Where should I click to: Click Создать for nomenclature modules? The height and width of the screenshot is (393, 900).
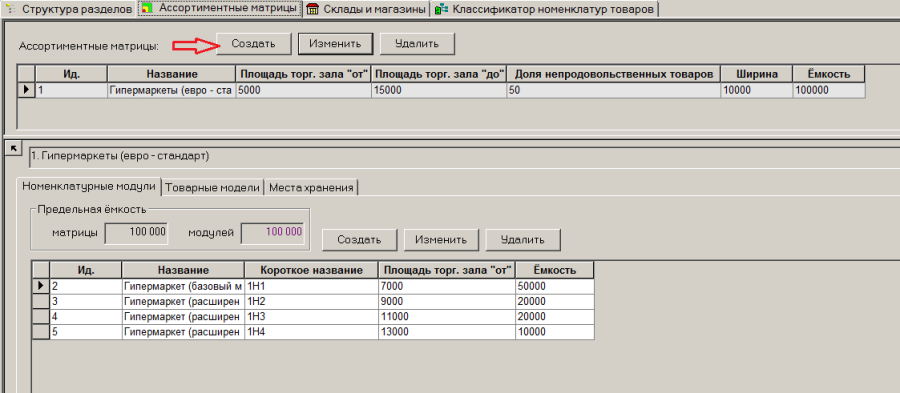pyautogui.click(x=359, y=240)
